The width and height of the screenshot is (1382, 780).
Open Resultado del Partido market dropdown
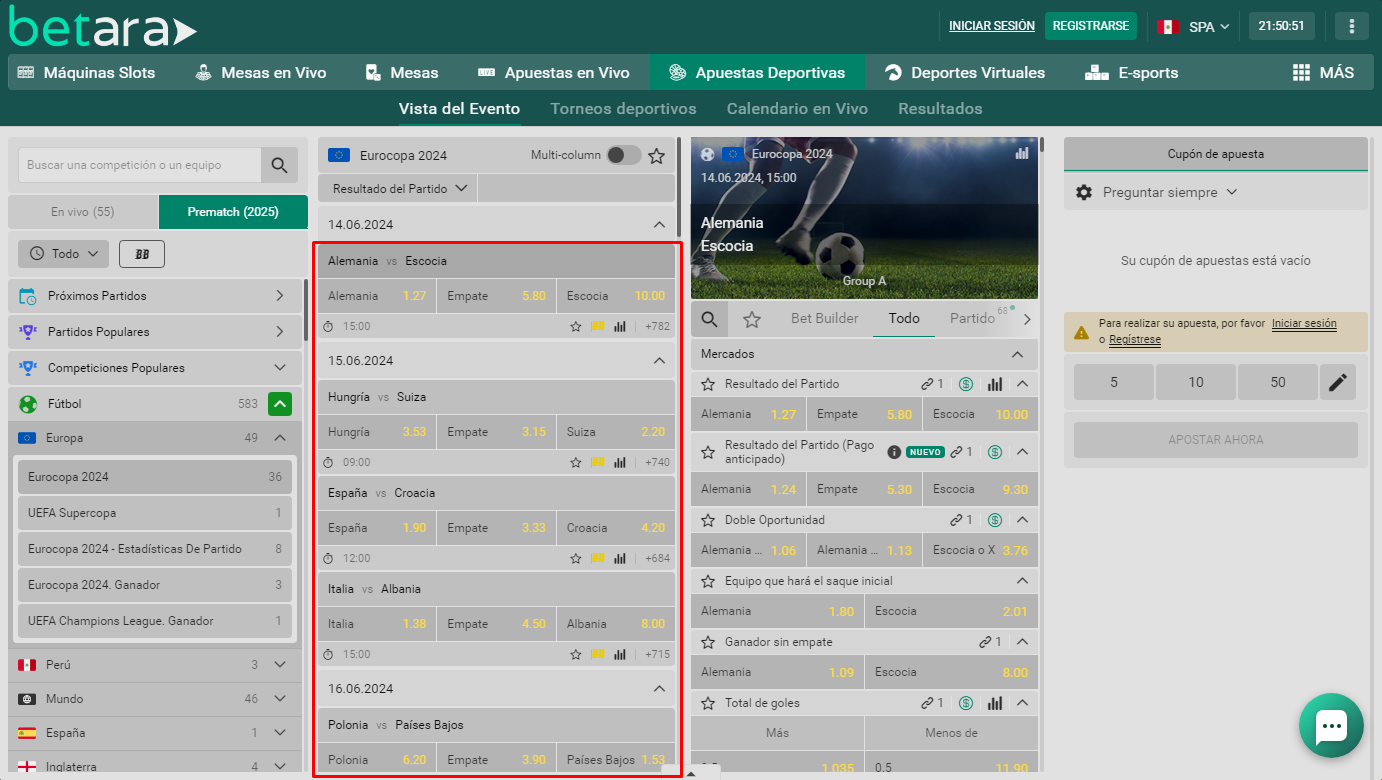[x=398, y=188]
